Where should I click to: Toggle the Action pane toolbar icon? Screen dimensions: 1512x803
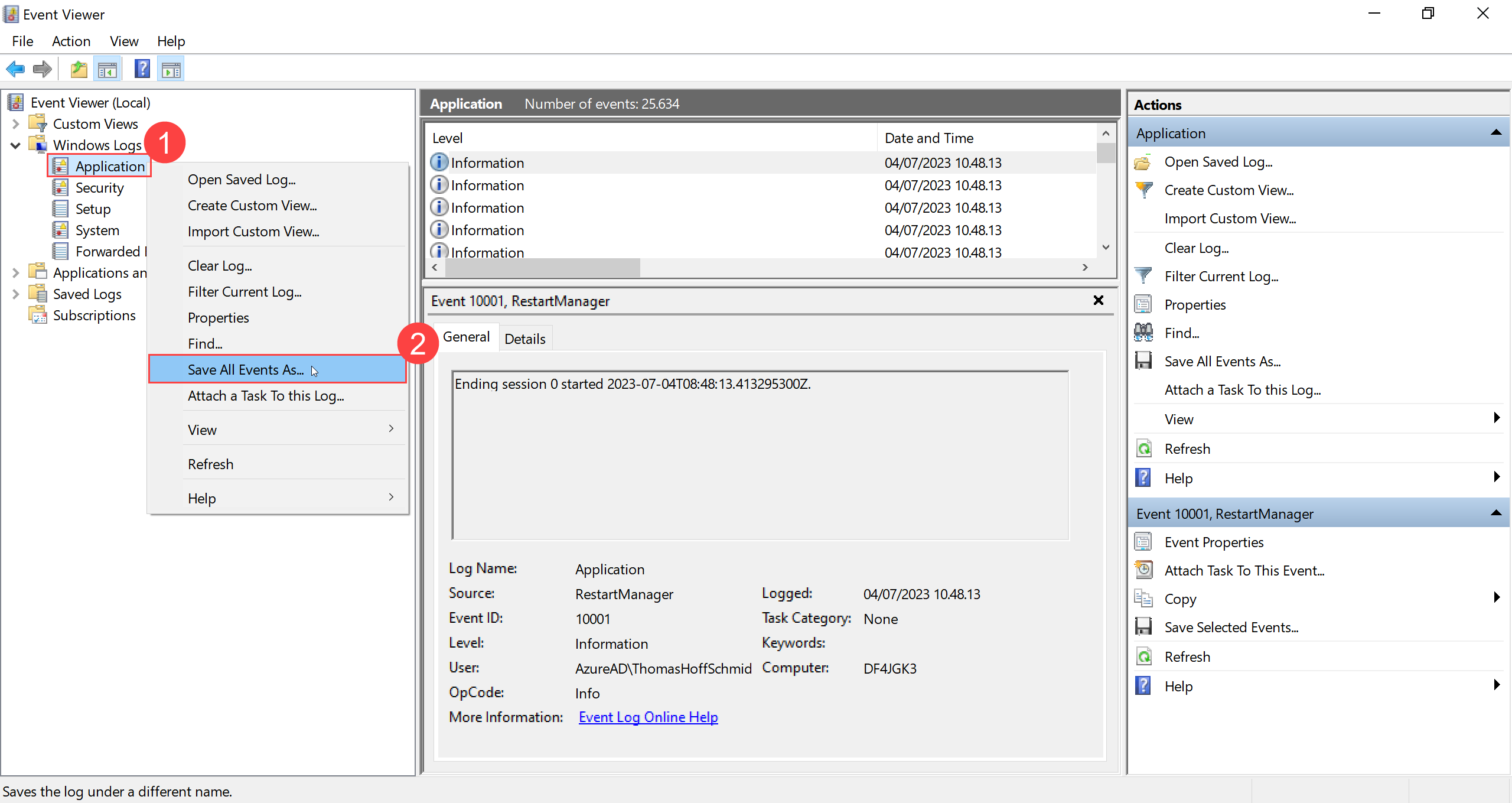coord(171,69)
